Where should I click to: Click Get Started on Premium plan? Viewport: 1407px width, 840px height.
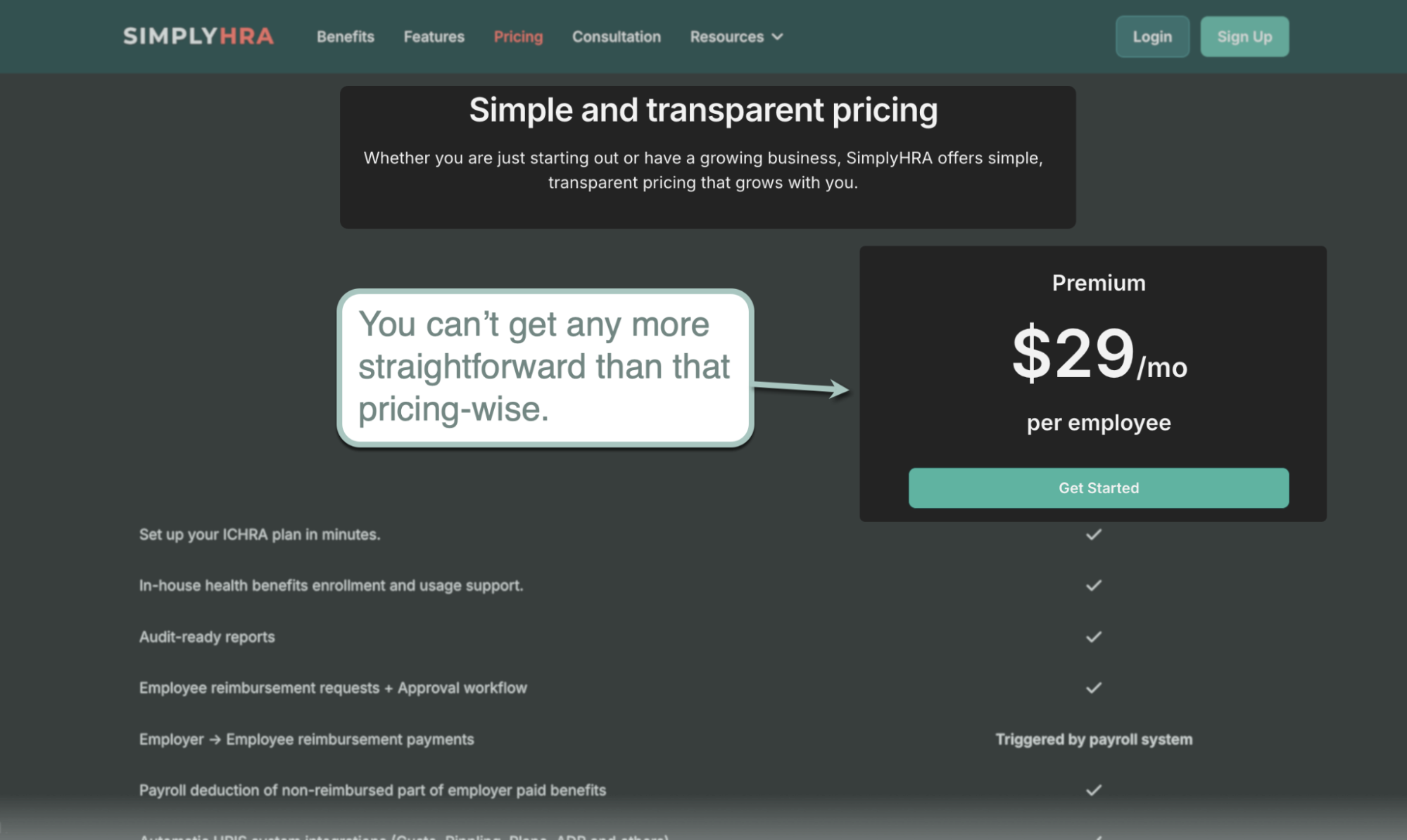click(x=1099, y=488)
